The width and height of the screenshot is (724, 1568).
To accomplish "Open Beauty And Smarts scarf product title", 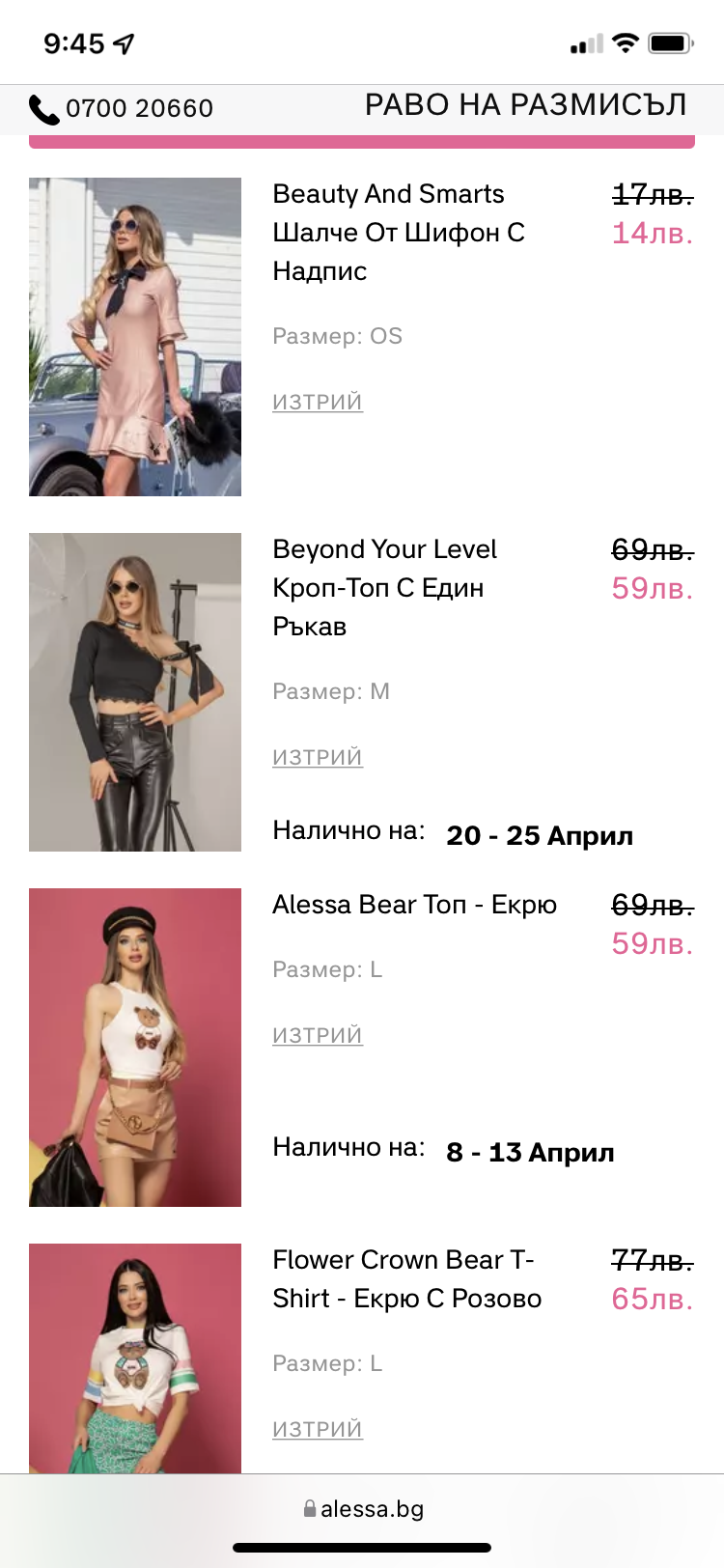I will pyautogui.click(x=398, y=232).
